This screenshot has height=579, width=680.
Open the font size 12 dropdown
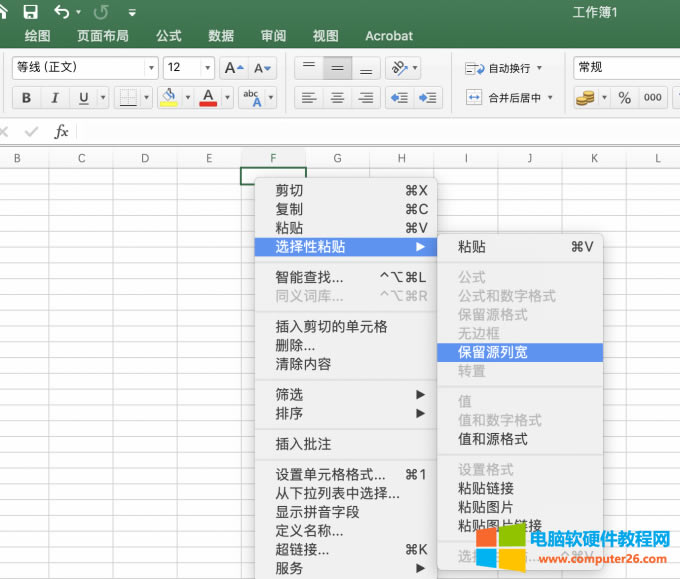point(208,68)
